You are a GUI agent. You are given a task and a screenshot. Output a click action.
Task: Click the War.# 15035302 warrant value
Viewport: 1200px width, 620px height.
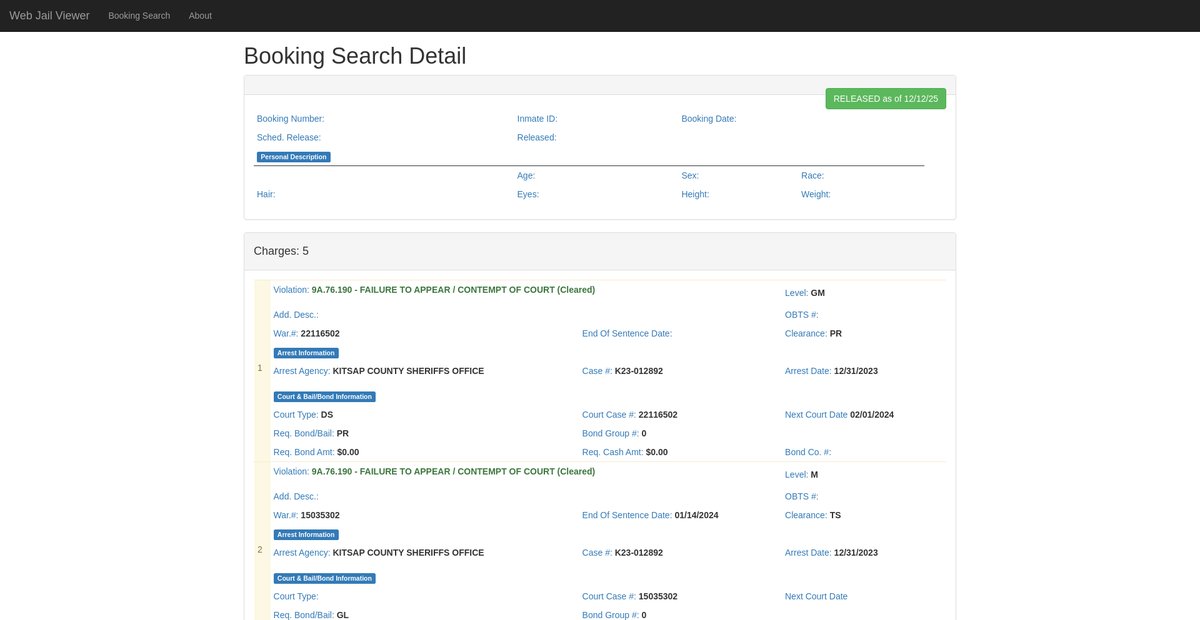pyautogui.click(x=320, y=515)
